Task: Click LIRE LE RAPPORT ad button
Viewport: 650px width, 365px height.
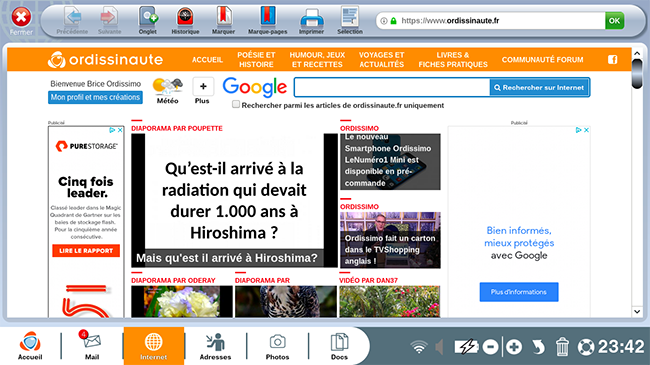Action: point(86,251)
